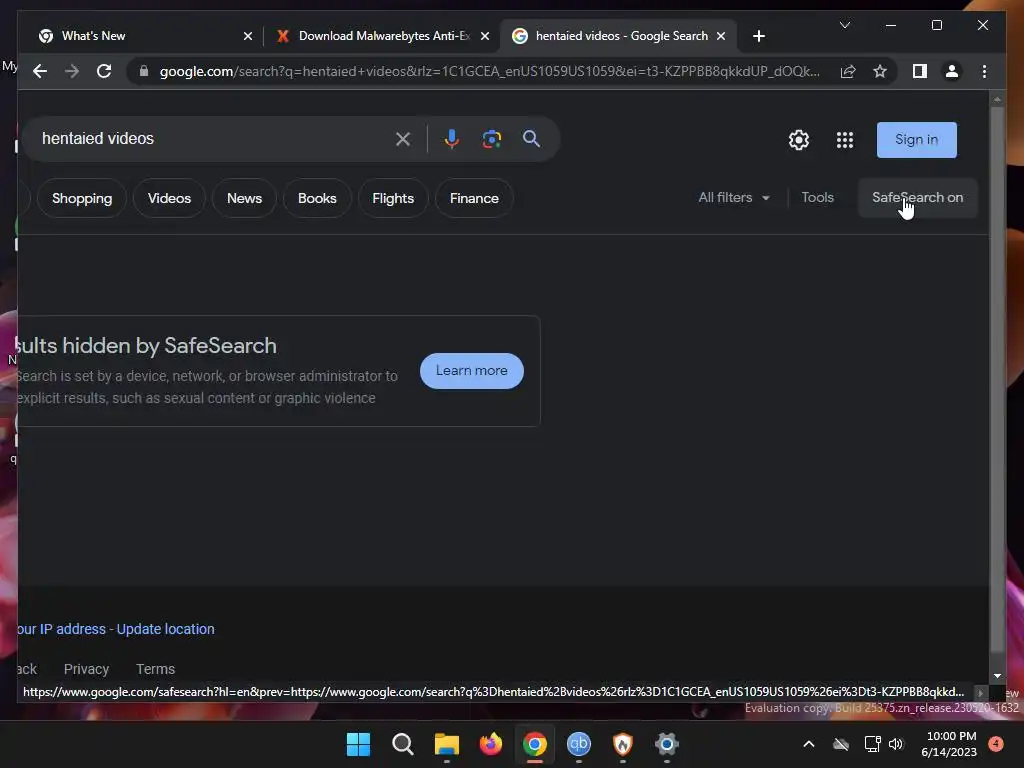The image size is (1024, 768).
Task: Open Chrome side panel icon
Action: click(920, 71)
